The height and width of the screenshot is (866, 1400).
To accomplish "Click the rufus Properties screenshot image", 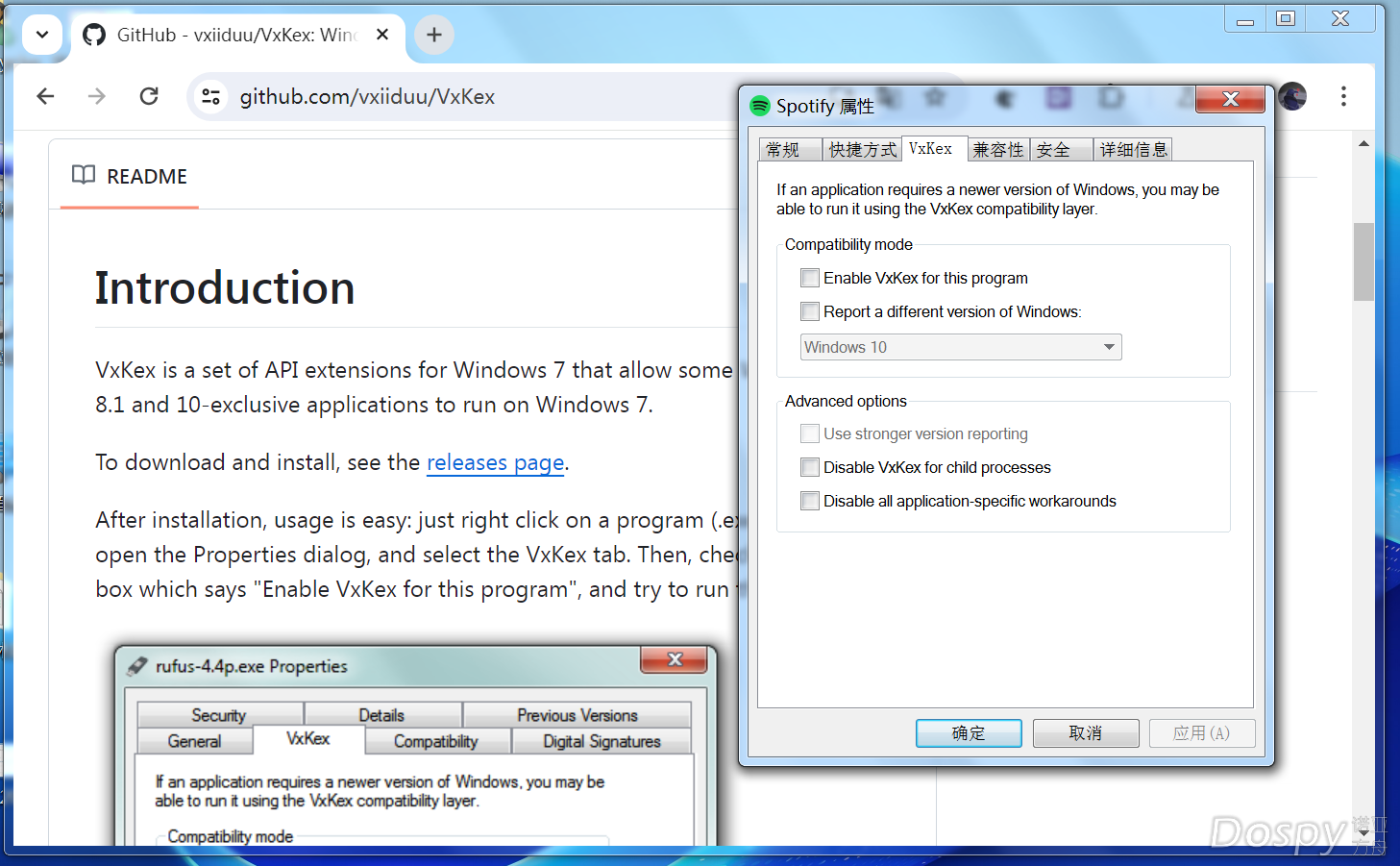I will (416, 745).
